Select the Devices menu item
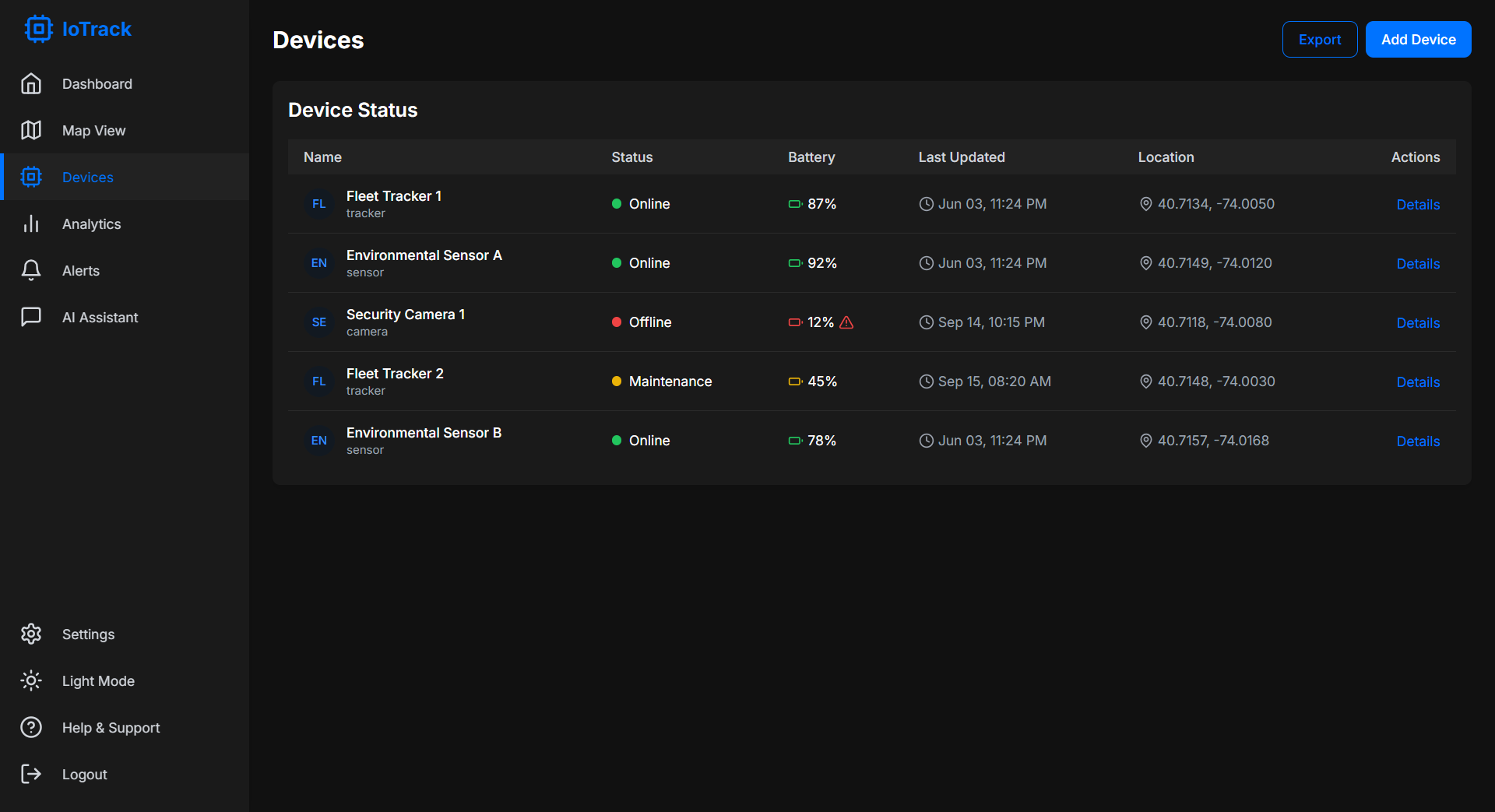This screenshot has width=1495, height=812. [x=87, y=177]
